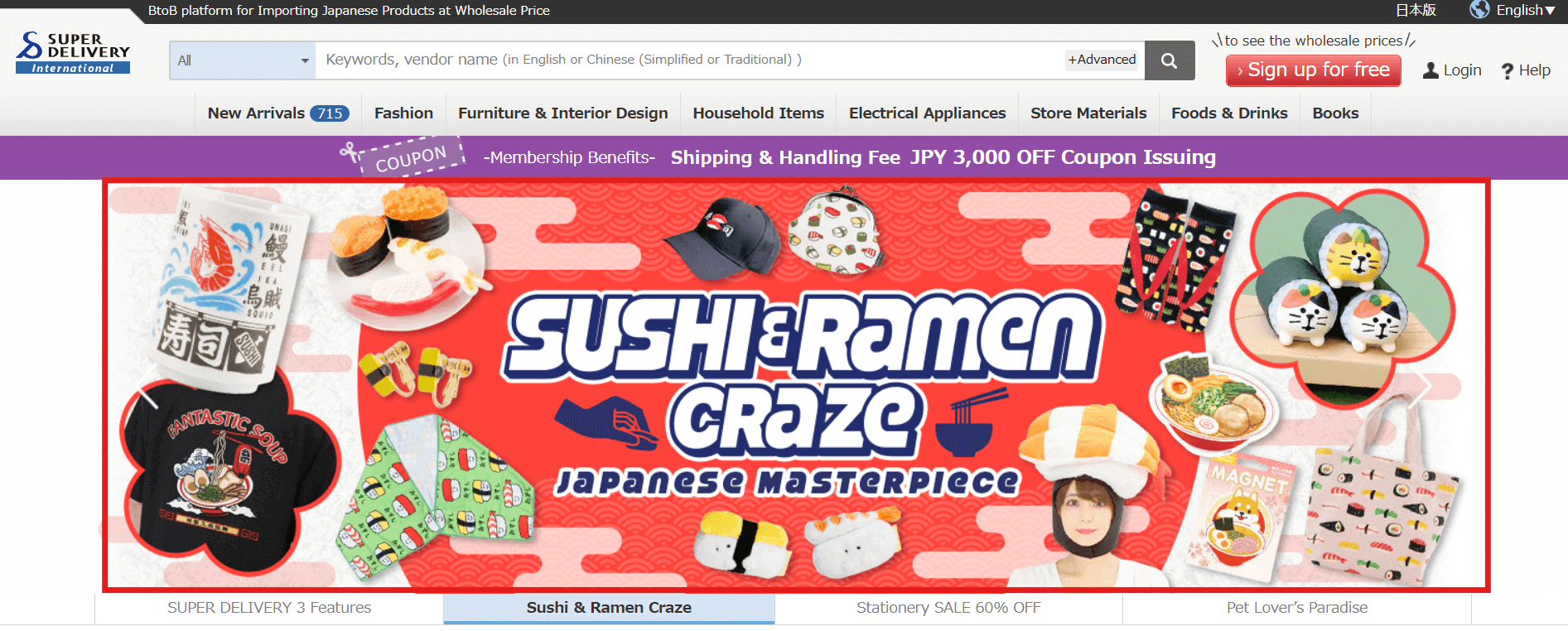Click the Help question mark icon
Image resolution: width=1568 pixels, height=631 pixels.
[x=1508, y=71]
